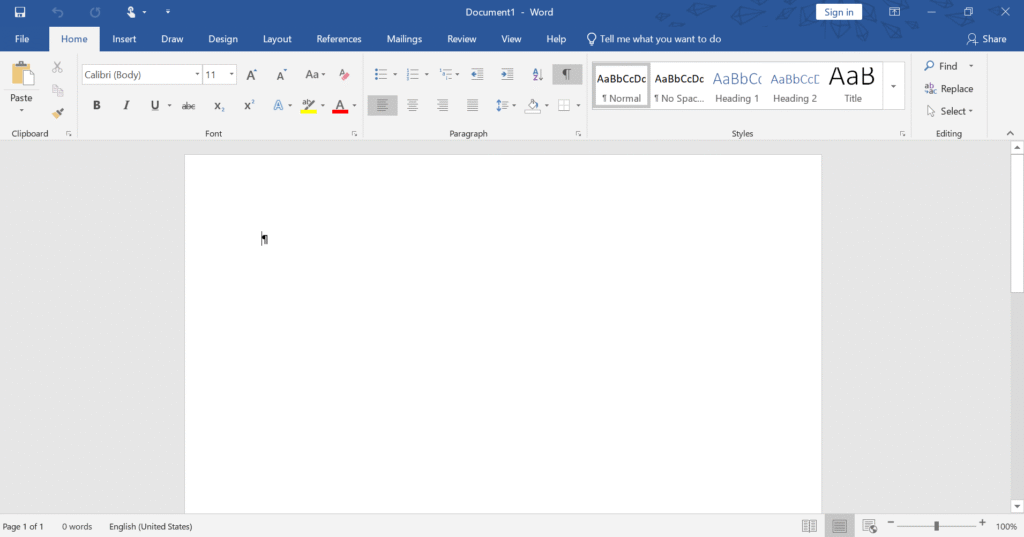Click Decrease Indent icon

pos(477,74)
